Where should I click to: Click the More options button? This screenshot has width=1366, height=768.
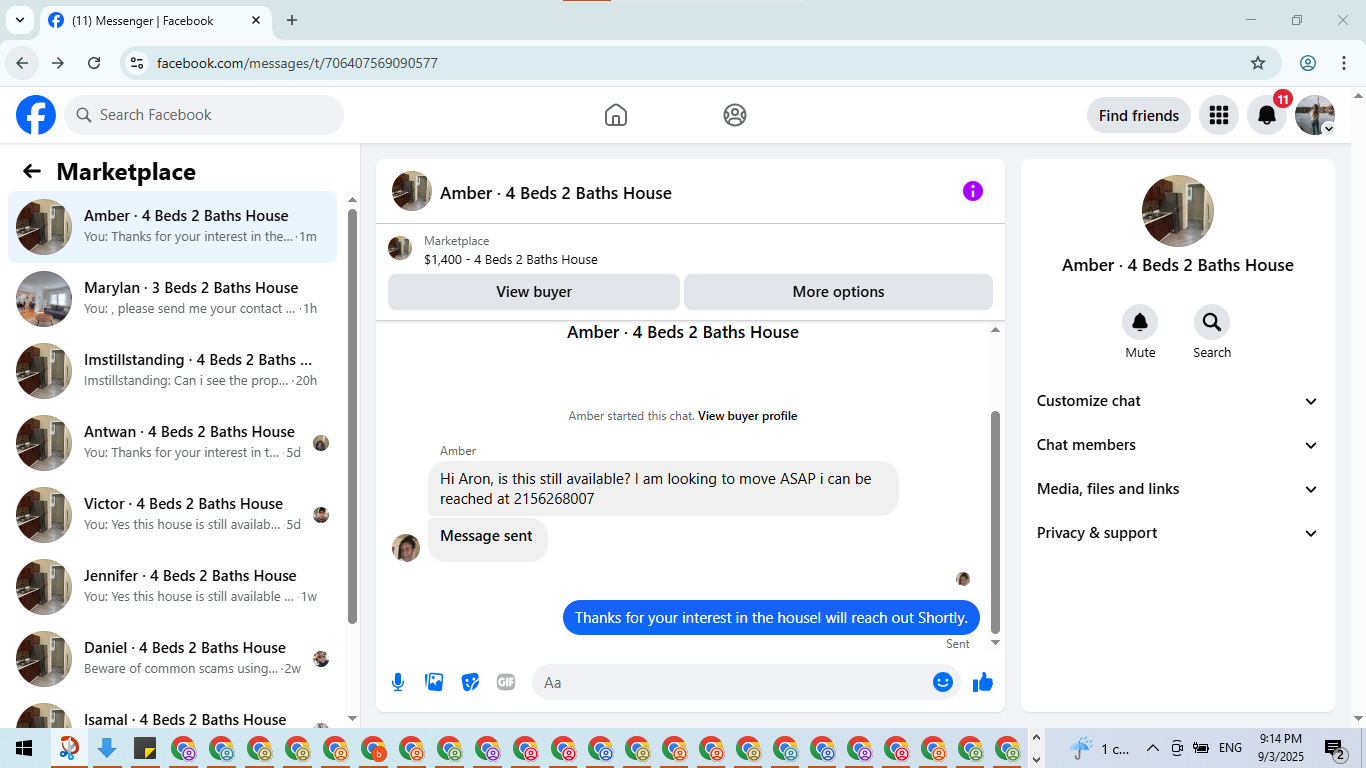click(838, 292)
